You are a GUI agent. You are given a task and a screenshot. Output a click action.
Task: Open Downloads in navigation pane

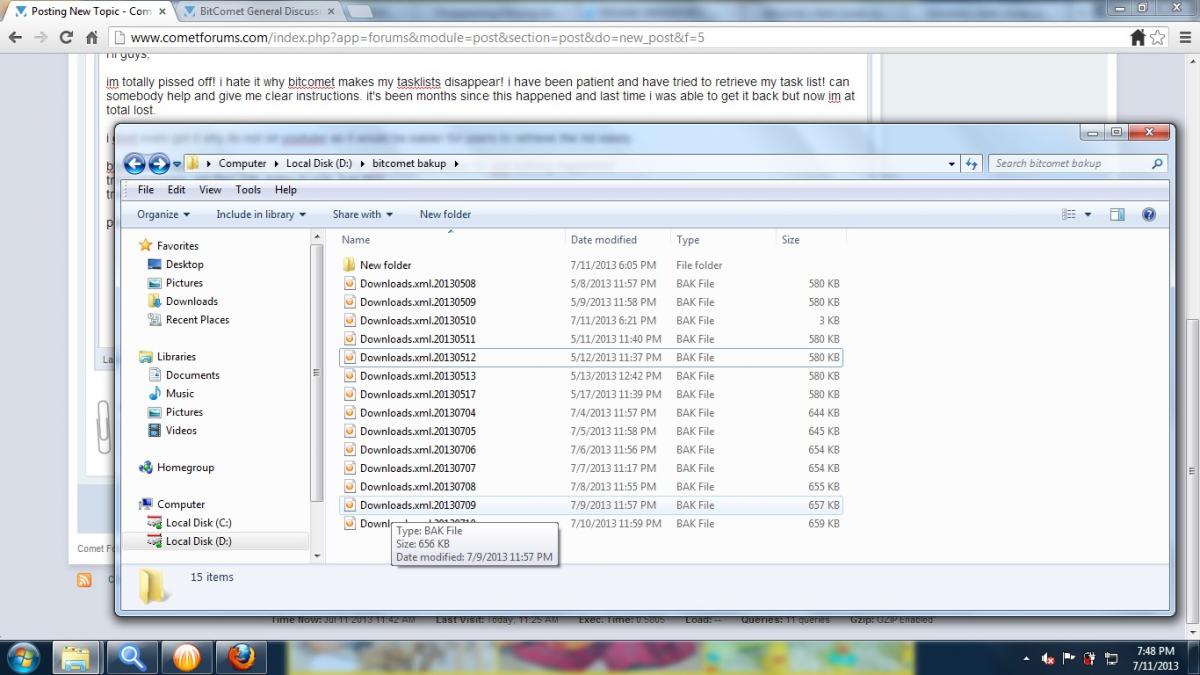(192, 301)
